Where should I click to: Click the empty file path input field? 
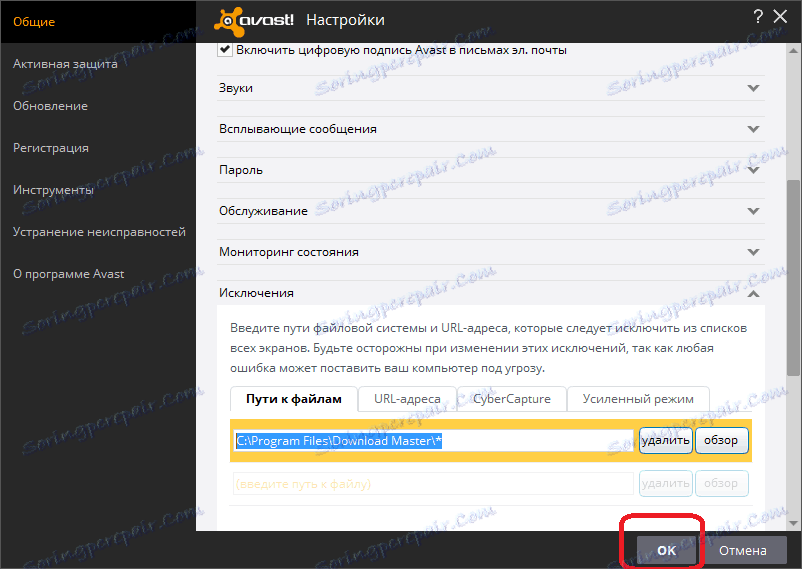[x=434, y=484]
